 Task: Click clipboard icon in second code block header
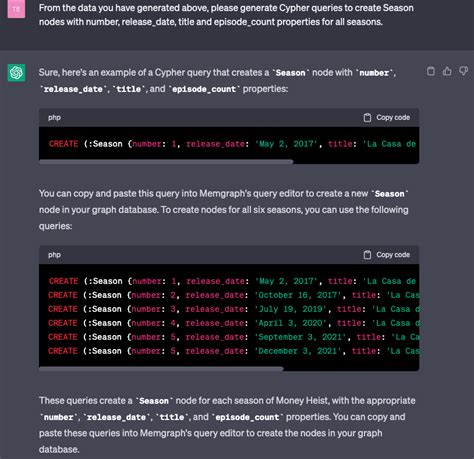click(367, 255)
